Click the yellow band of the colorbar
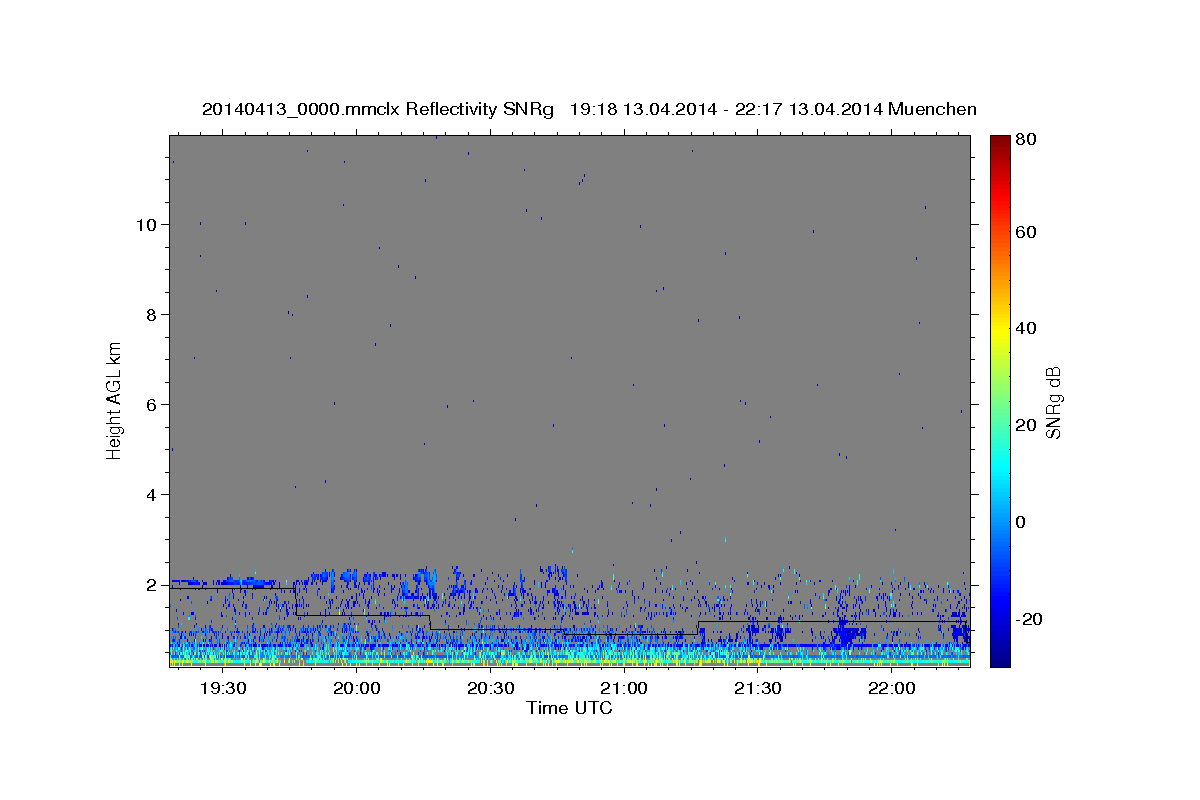This screenshot has width=1200, height=800. [999, 330]
